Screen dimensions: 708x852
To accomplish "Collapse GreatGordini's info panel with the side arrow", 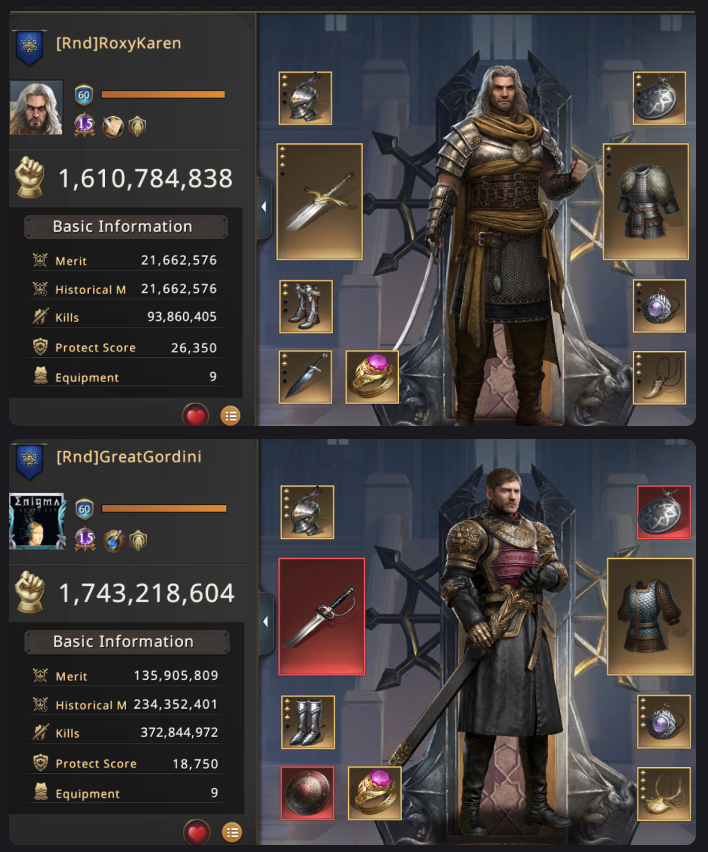I will (266, 622).
